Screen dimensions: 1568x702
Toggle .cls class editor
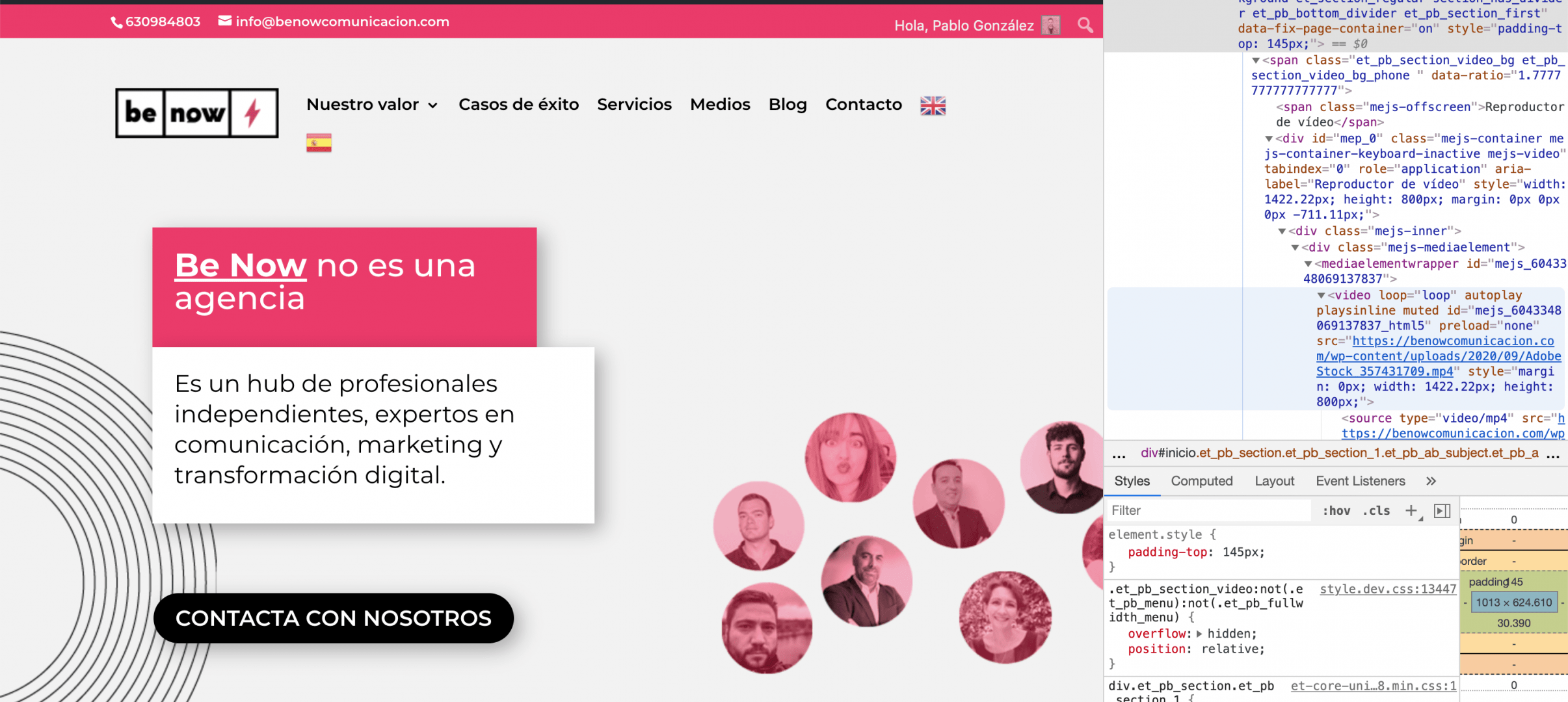pyautogui.click(x=1376, y=511)
